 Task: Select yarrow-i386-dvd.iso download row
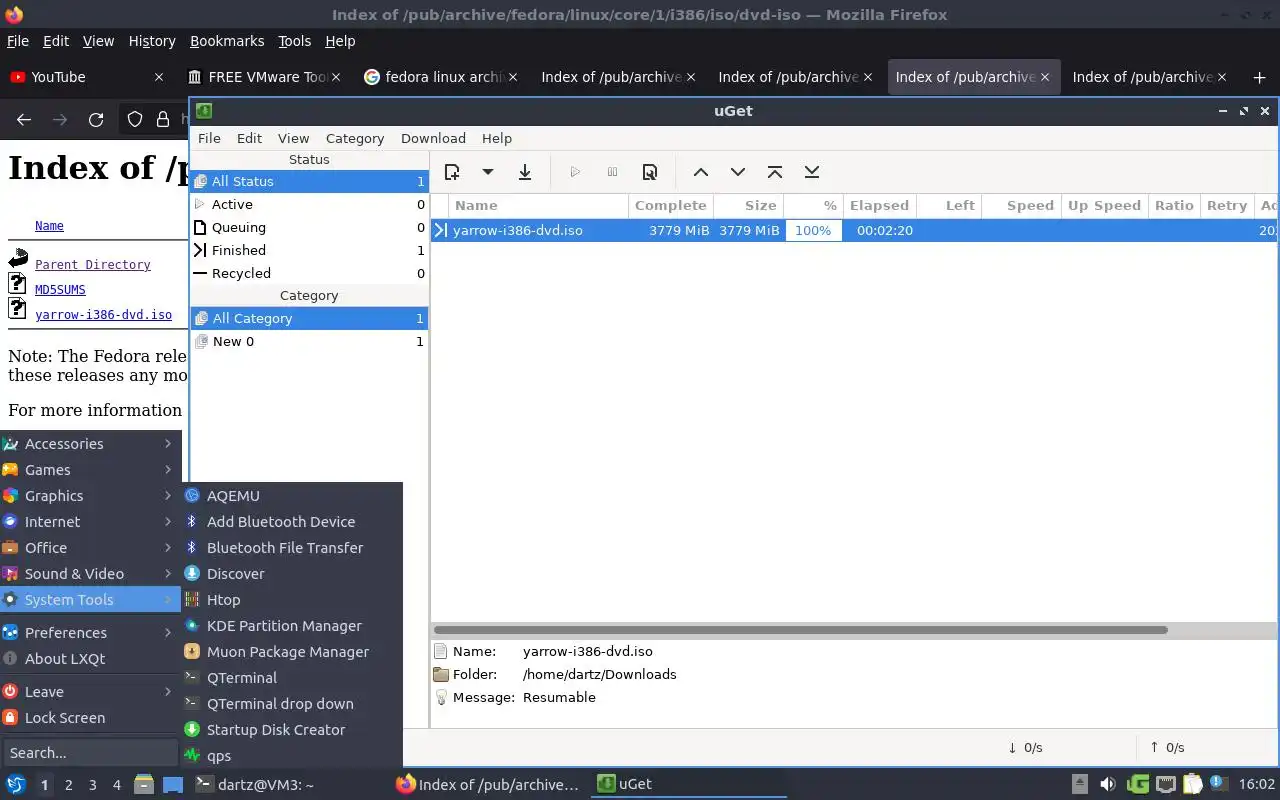(x=855, y=230)
